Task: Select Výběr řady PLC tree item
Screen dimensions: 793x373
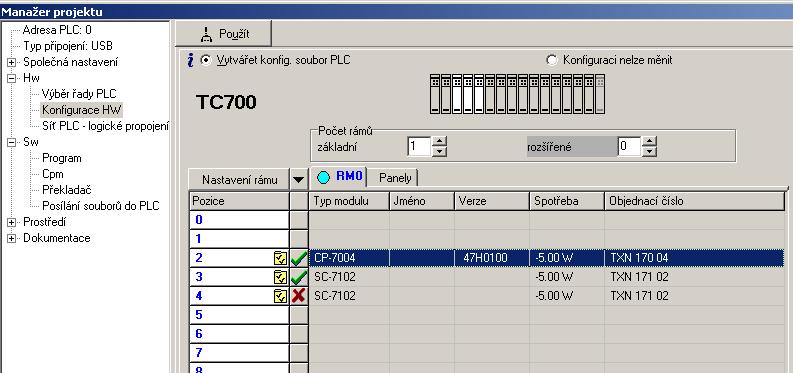Action: 79,94
